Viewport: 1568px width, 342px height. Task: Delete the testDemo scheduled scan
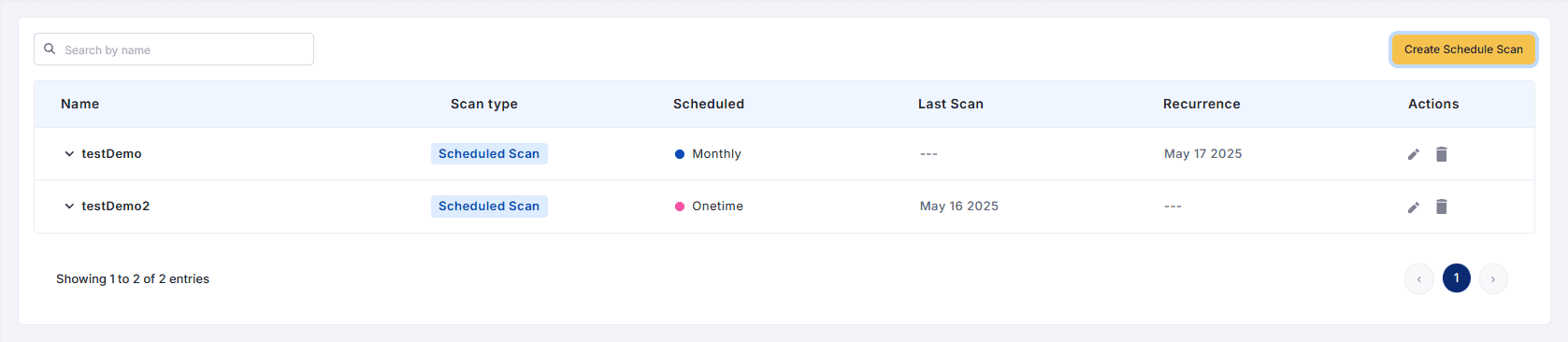coord(1442,154)
